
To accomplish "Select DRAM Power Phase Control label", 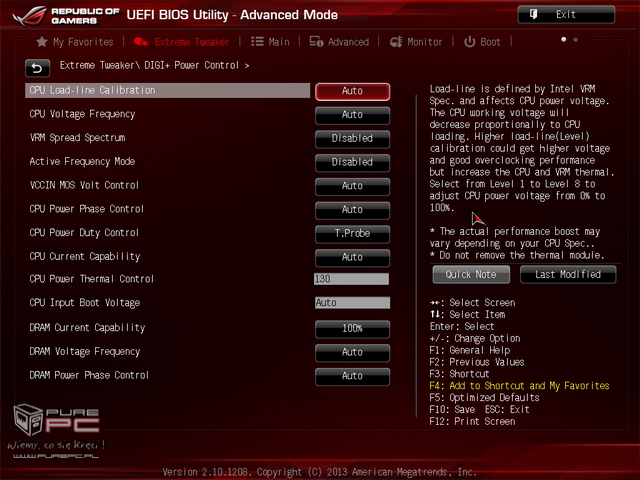I will pyautogui.click(x=89, y=375).
